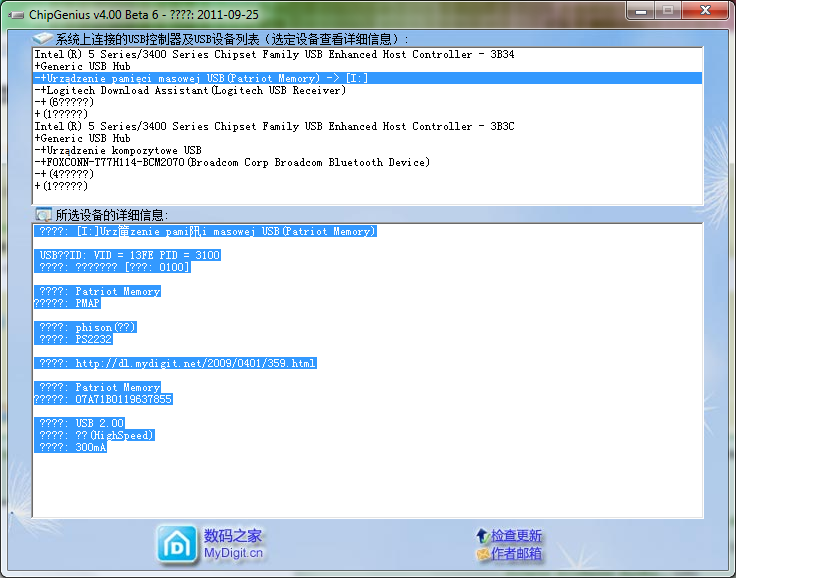Open the 检查更新 check update link
This screenshot has width=819, height=578.
coord(516,536)
